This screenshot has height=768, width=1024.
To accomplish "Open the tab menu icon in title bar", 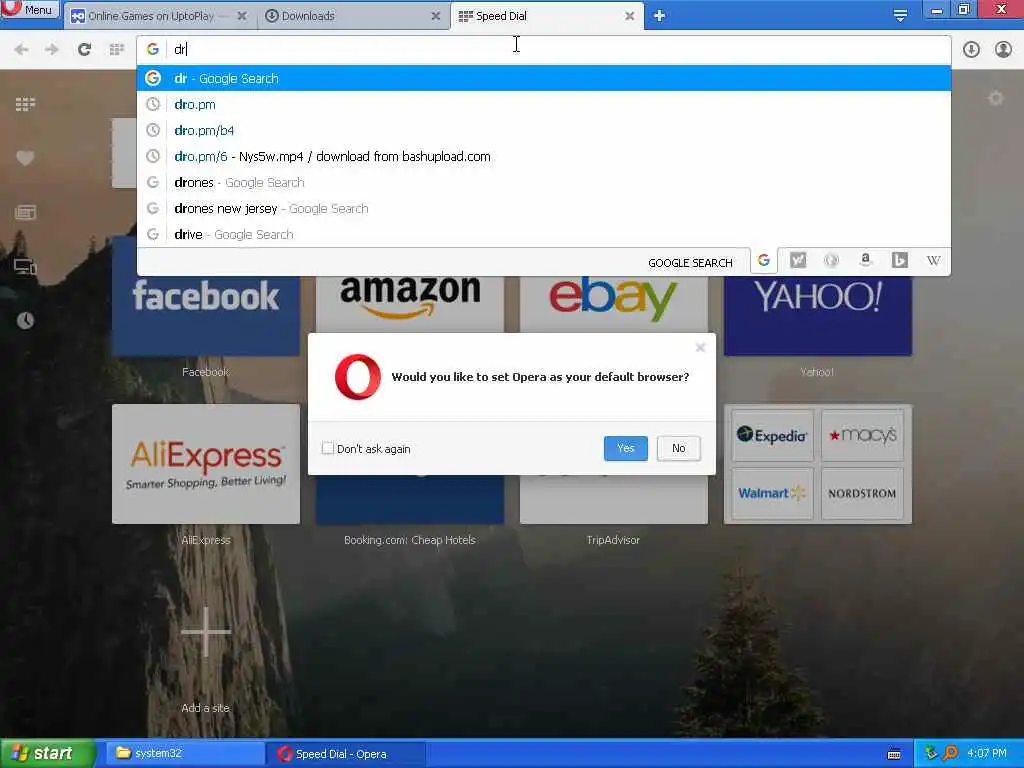I will [x=900, y=16].
